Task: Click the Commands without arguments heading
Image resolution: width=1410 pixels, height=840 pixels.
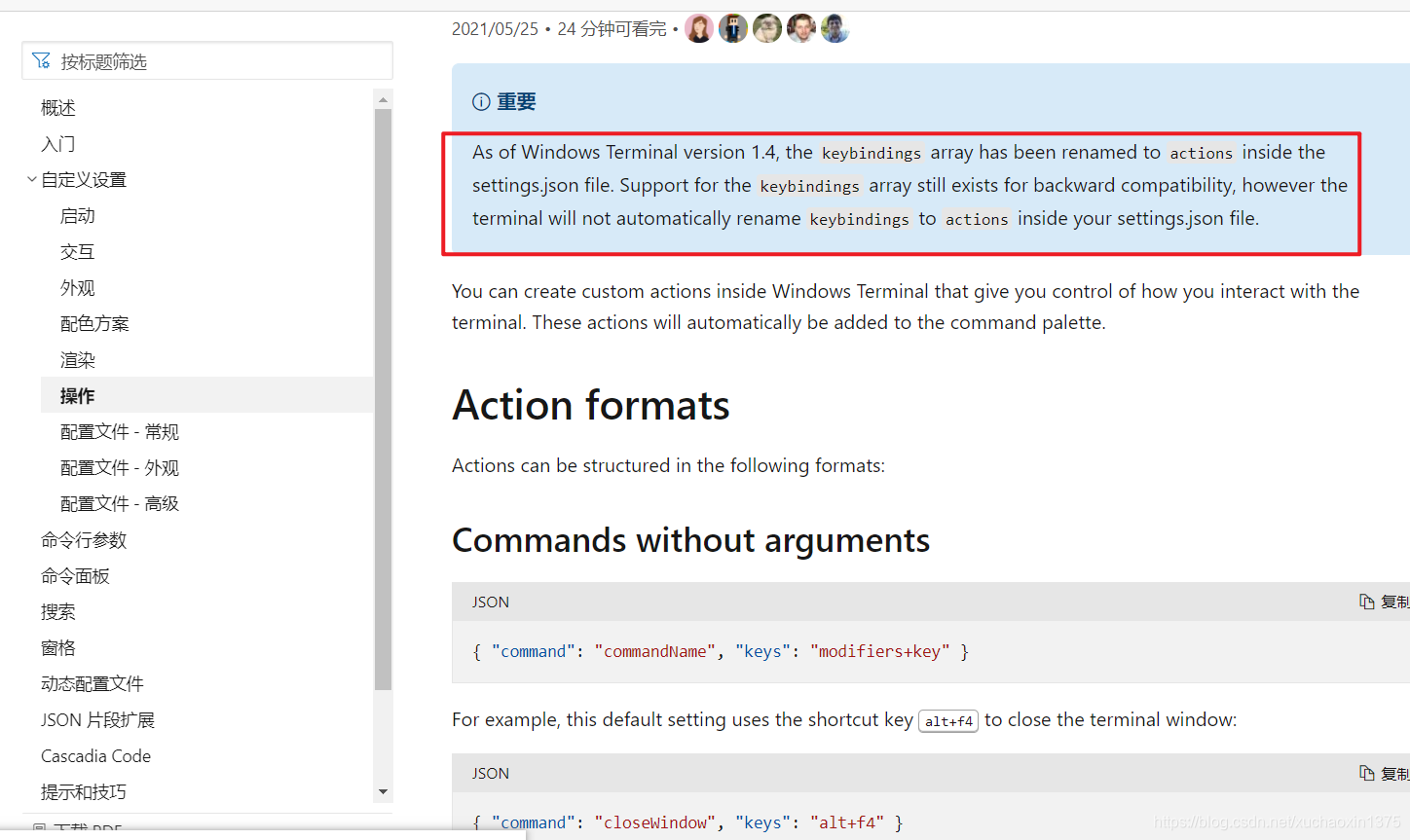Action: 691,540
